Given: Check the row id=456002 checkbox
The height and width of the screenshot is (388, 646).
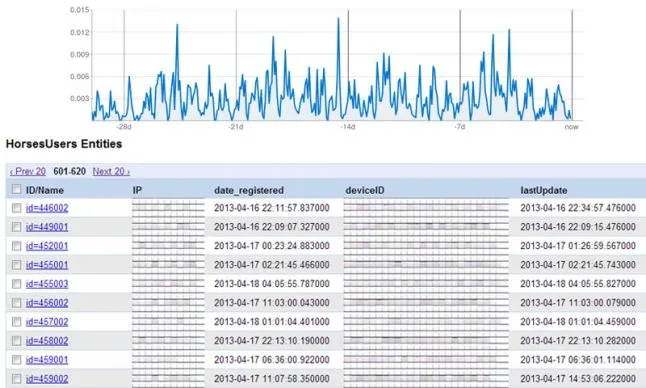Looking at the screenshot, I should pyautogui.click(x=16, y=303).
